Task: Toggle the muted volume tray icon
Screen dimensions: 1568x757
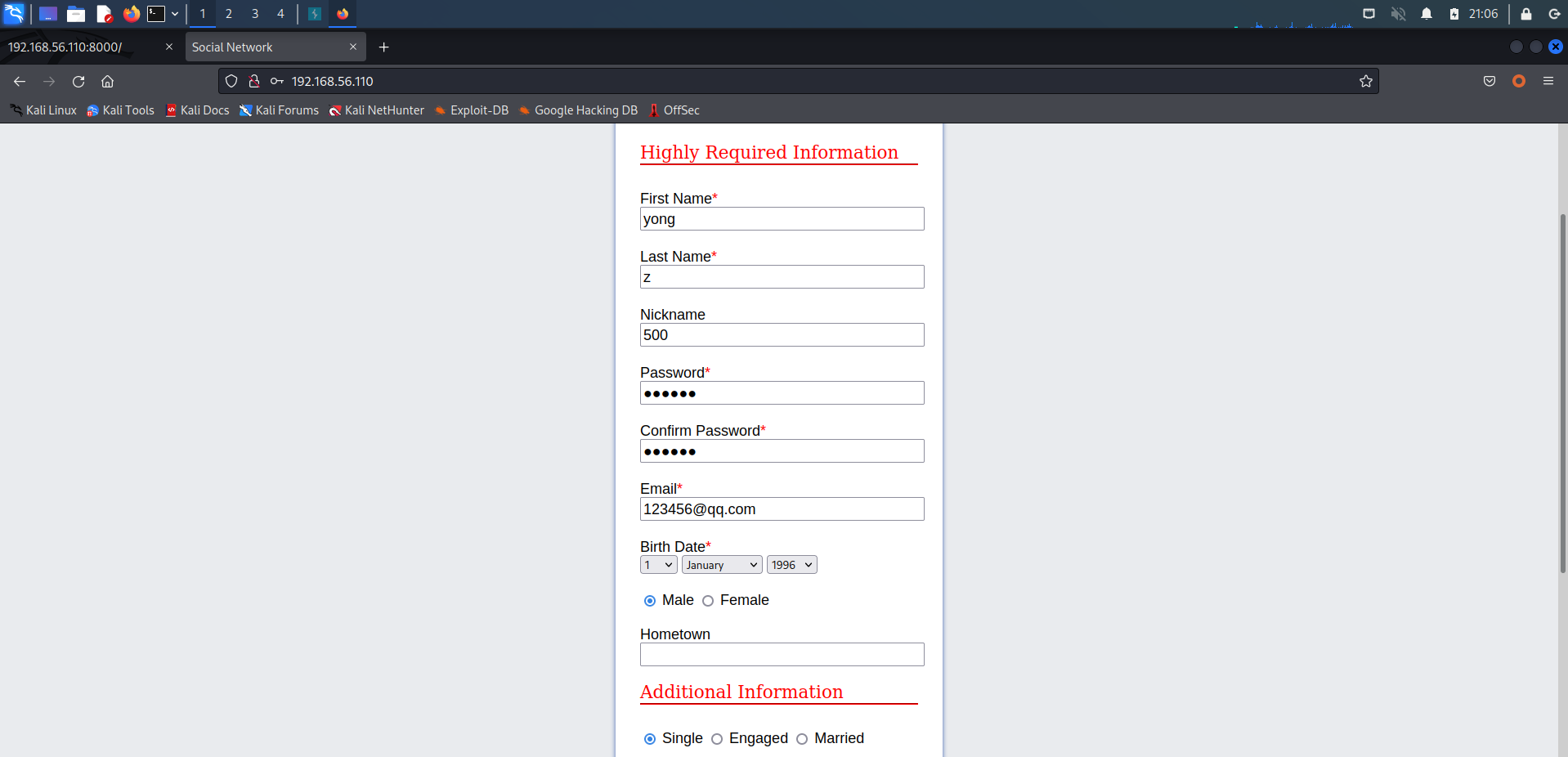Action: point(1399,14)
